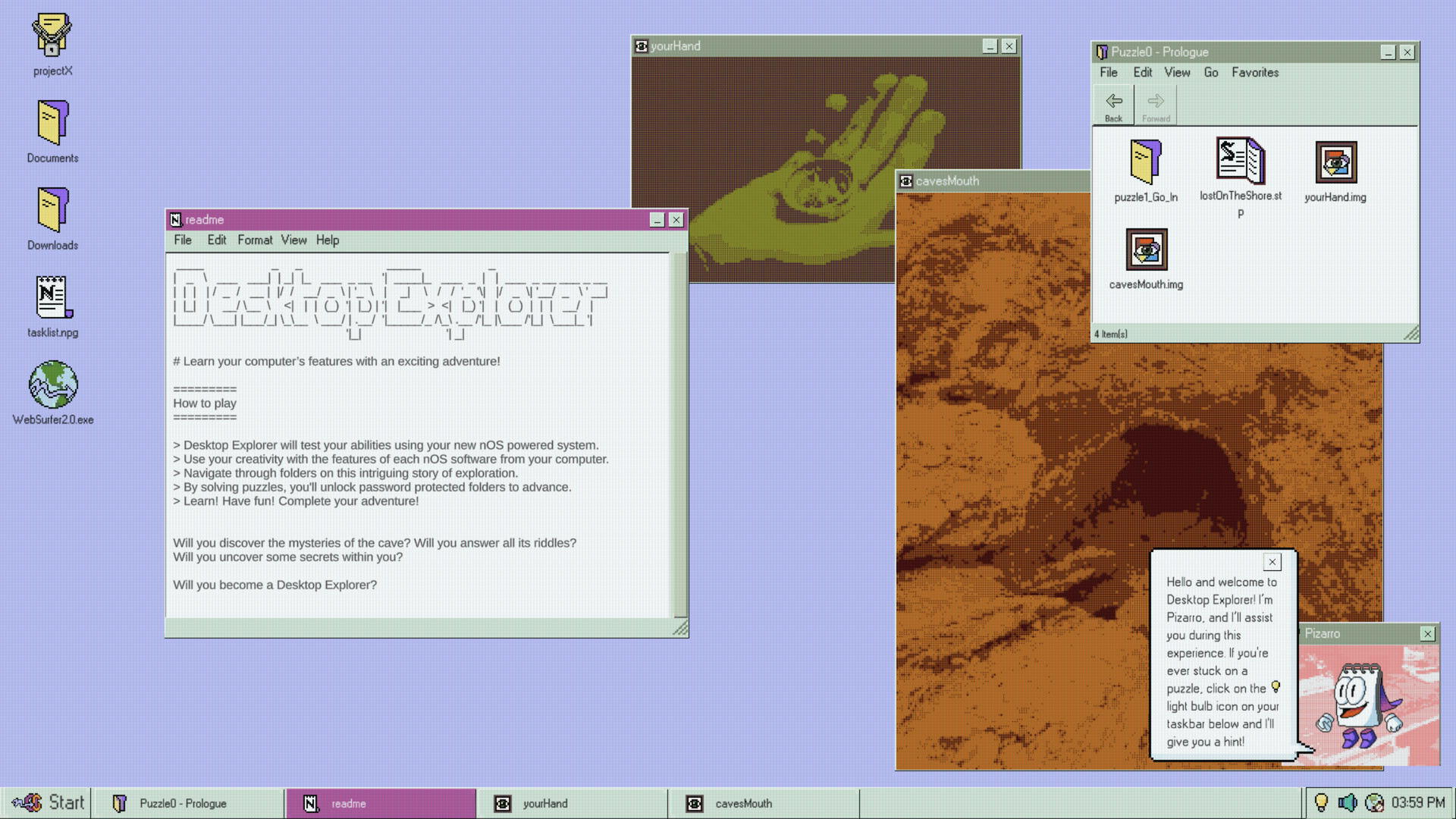This screenshot has width=1456, height=819.
Task: Dismiss Pizarro's welcome speech bubble
Action: [1272, 562]
